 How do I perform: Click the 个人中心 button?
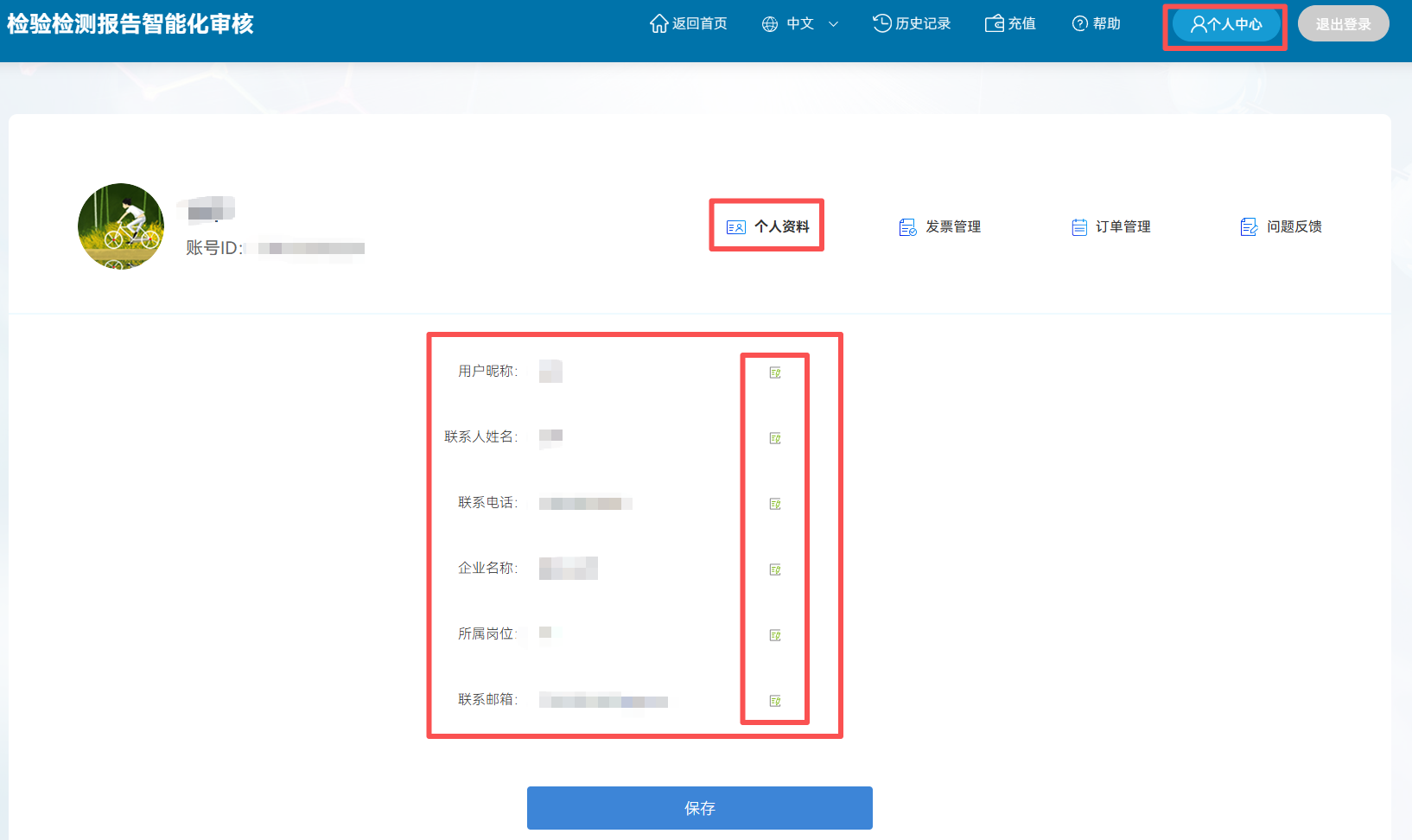click(x=1225, y=24)
